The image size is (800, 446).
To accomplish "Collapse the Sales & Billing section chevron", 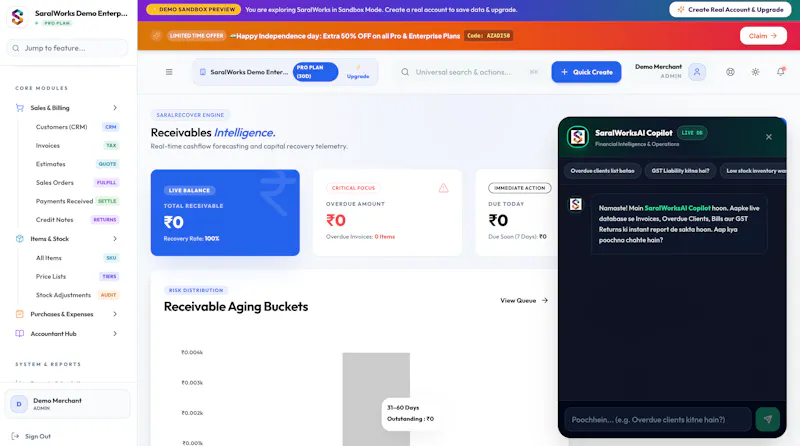I will (115, 108).
